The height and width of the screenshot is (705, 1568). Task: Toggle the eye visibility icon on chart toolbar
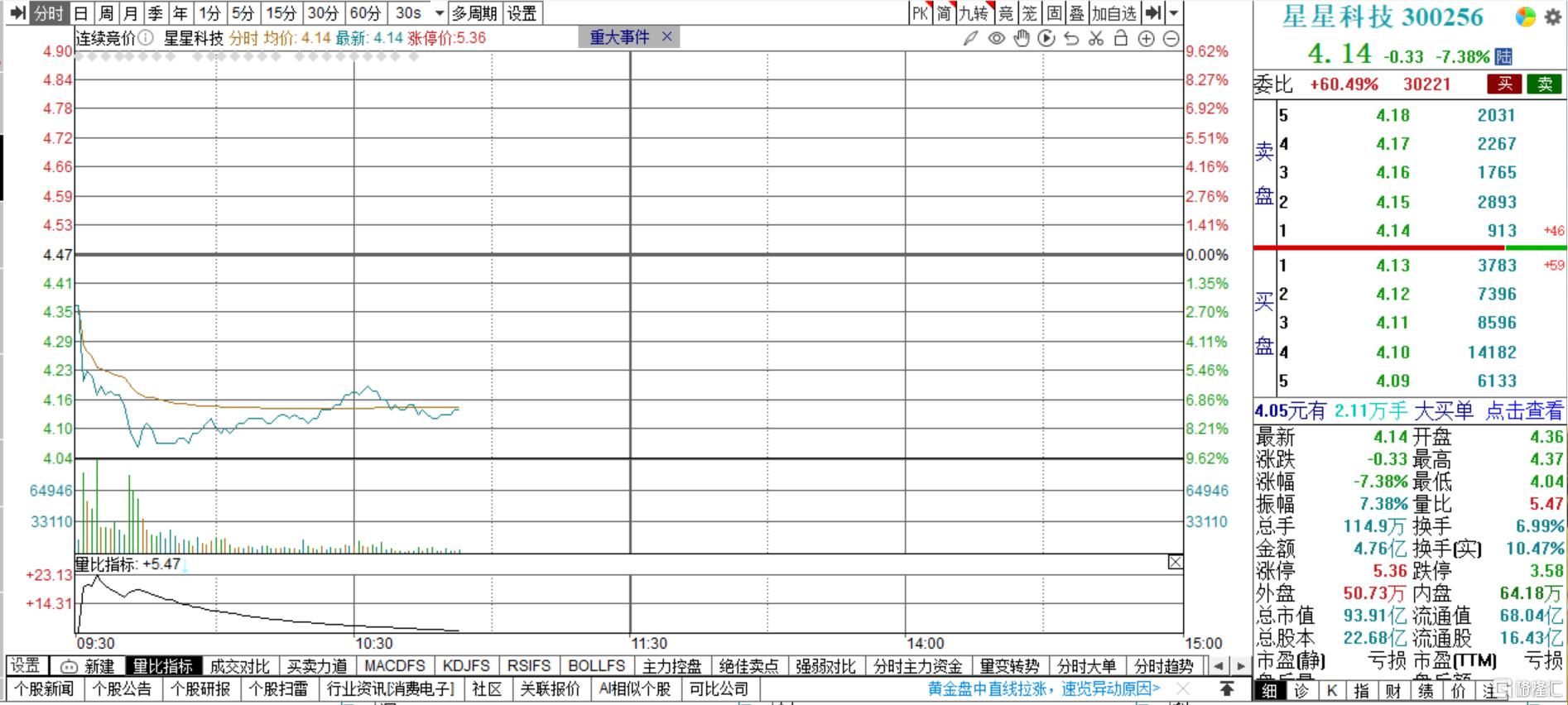[997, 38]
